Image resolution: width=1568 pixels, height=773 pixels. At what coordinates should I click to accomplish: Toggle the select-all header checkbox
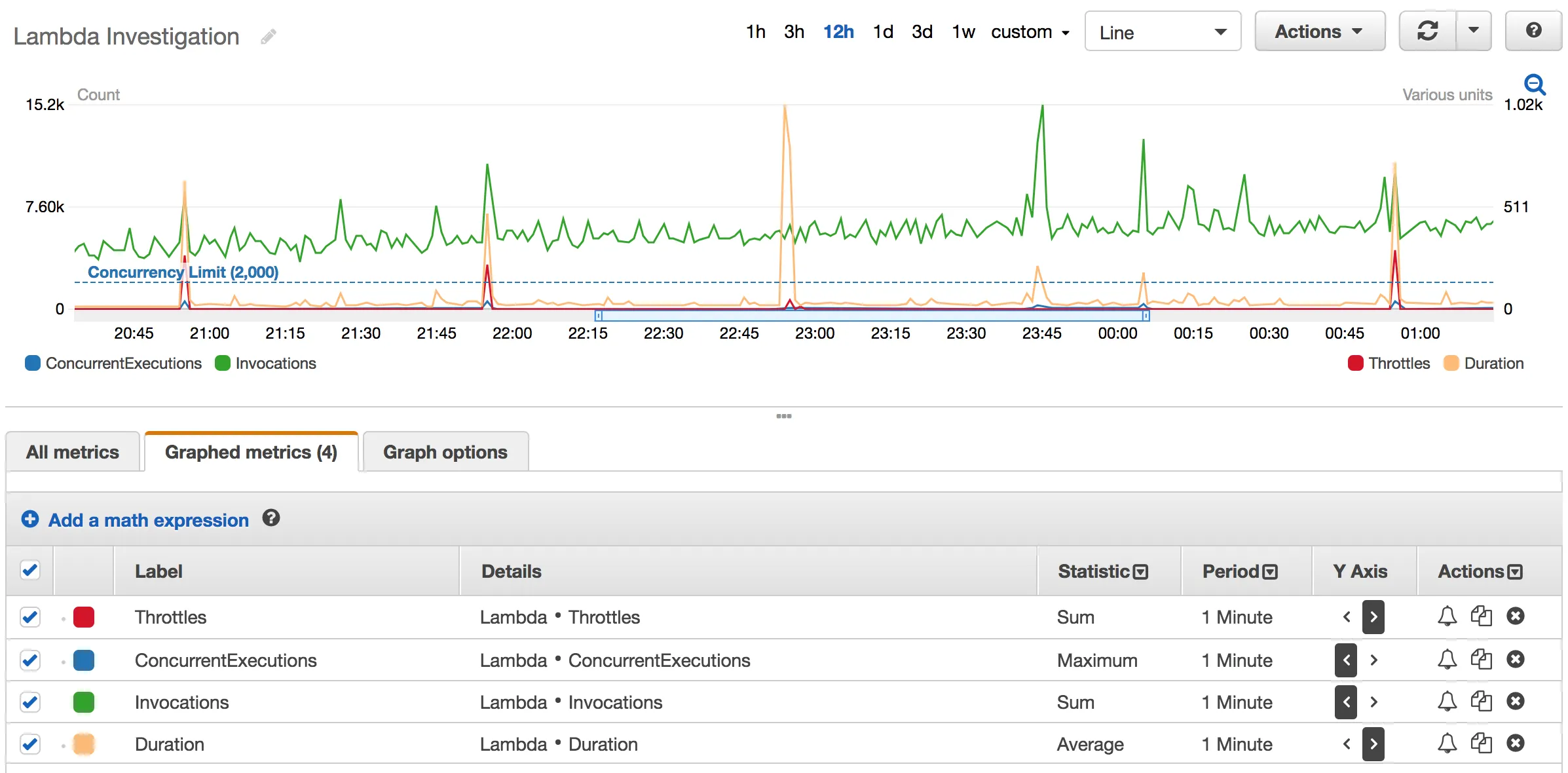30,570
